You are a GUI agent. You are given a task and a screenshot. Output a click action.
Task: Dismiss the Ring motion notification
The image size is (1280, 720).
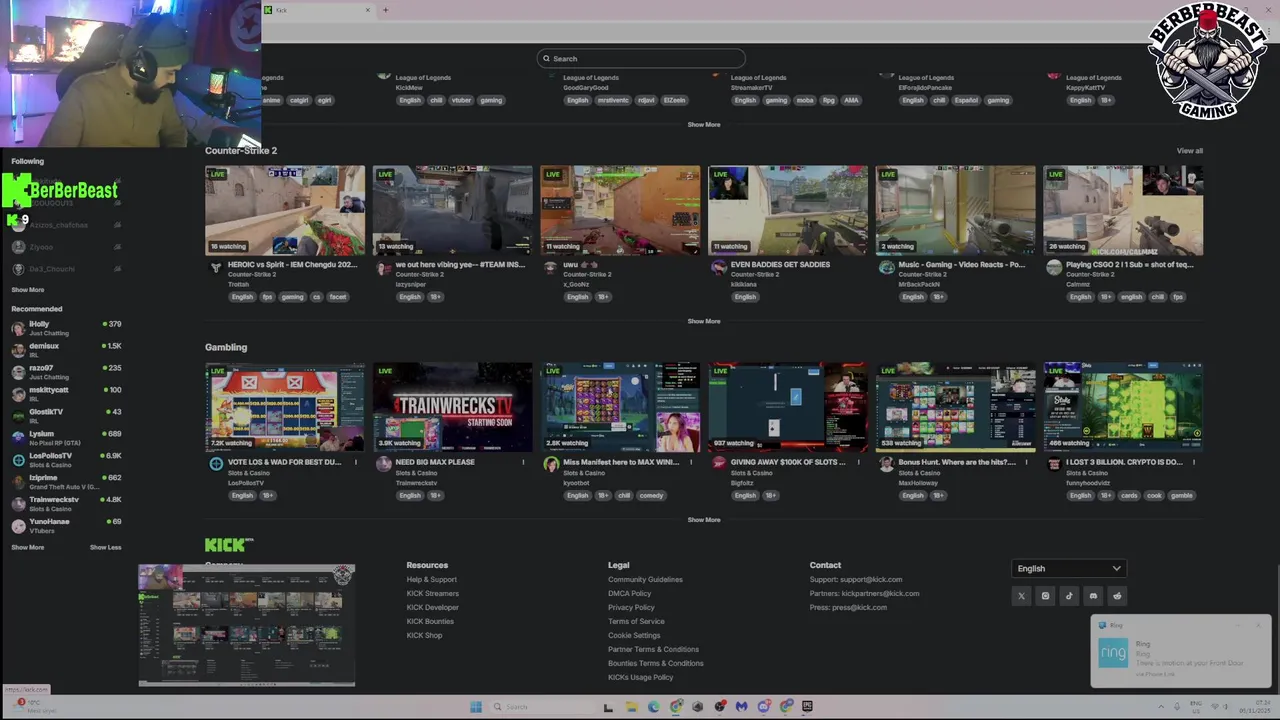(1257, 626)
